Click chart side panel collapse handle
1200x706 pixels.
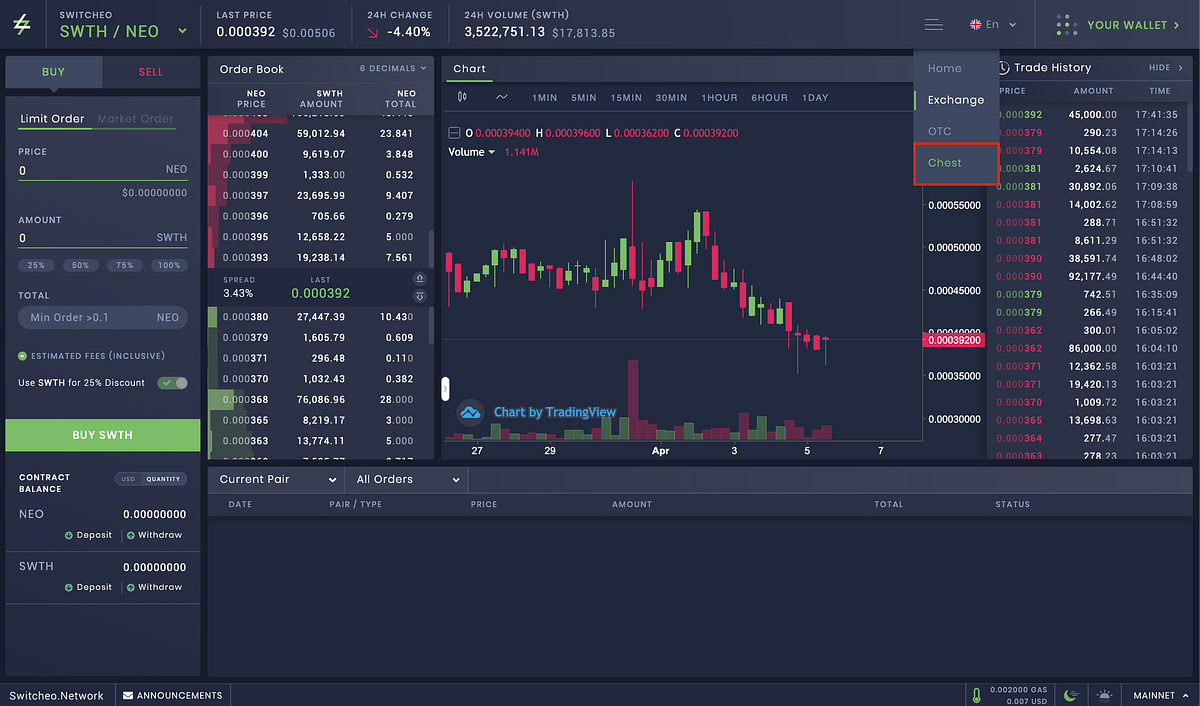coord(445,387)
